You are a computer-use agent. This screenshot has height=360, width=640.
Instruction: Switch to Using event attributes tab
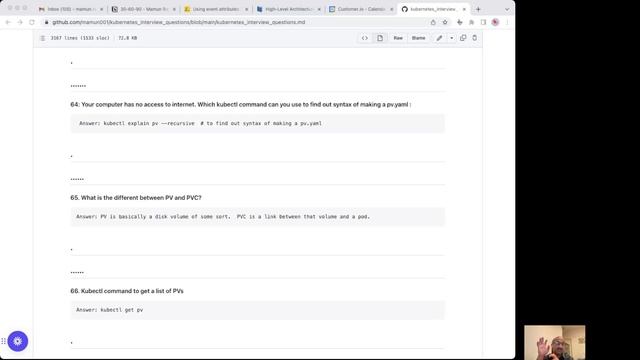click(216, 9)
